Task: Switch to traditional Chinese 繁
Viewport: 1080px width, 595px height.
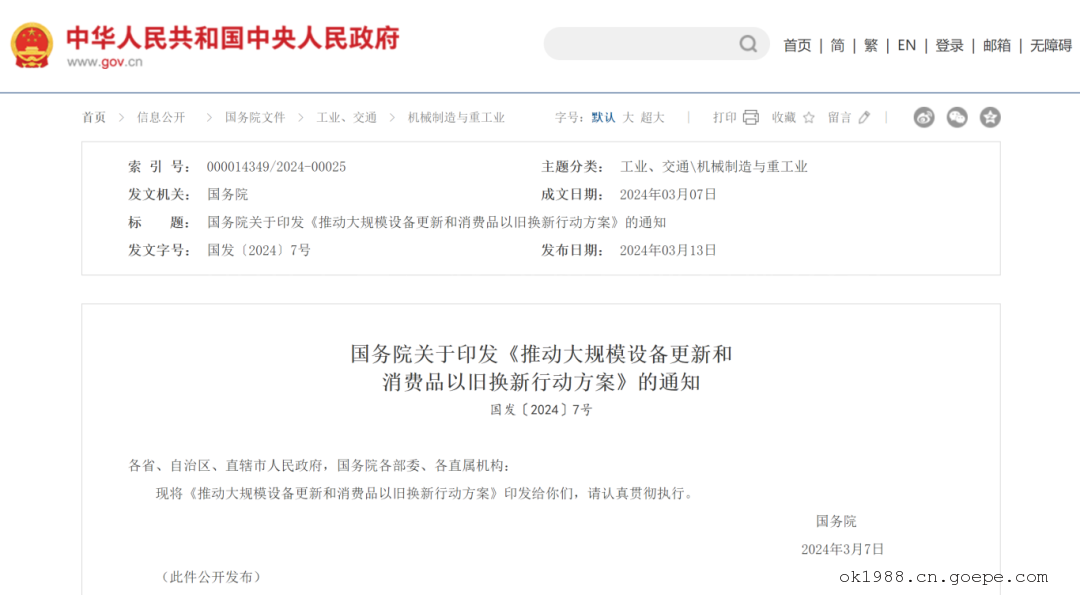Action: pyautogui.click(x=871, y=45)
